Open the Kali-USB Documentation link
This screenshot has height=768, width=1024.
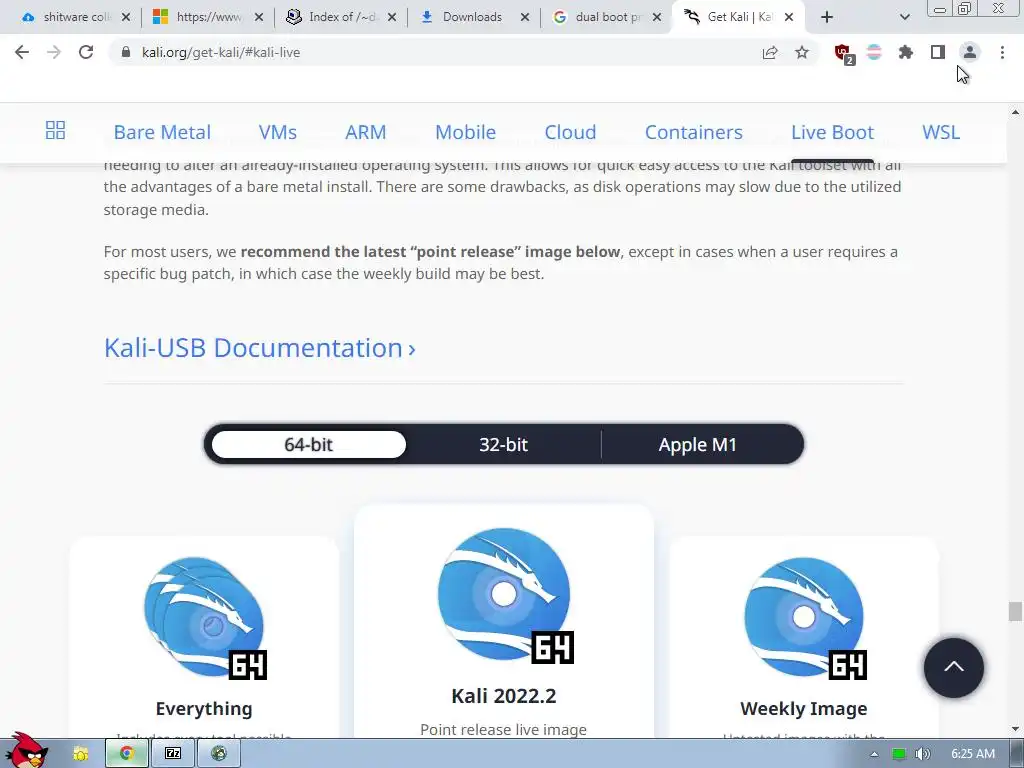click(260, 347)
